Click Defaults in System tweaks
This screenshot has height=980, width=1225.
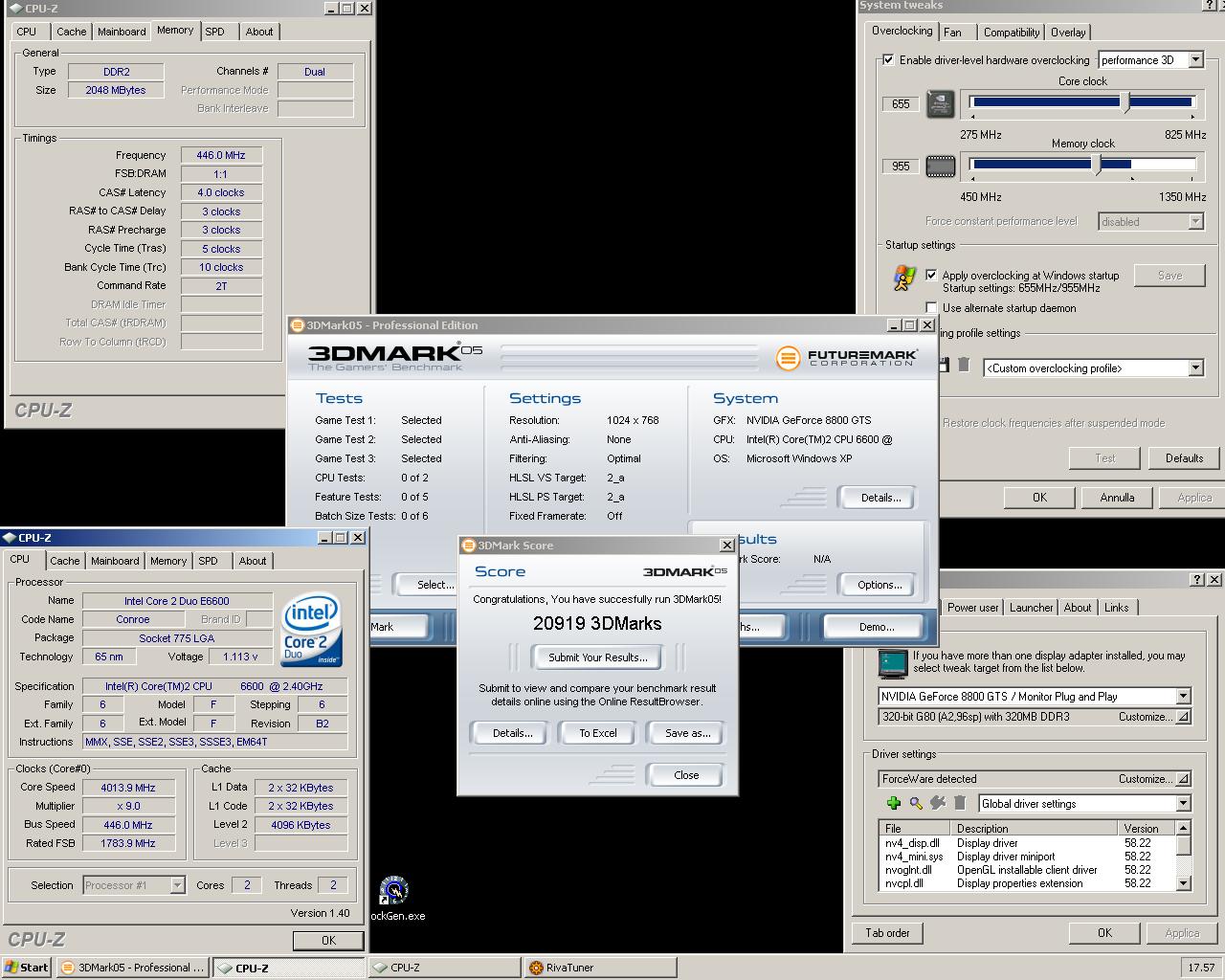[x=1184, y=457]
